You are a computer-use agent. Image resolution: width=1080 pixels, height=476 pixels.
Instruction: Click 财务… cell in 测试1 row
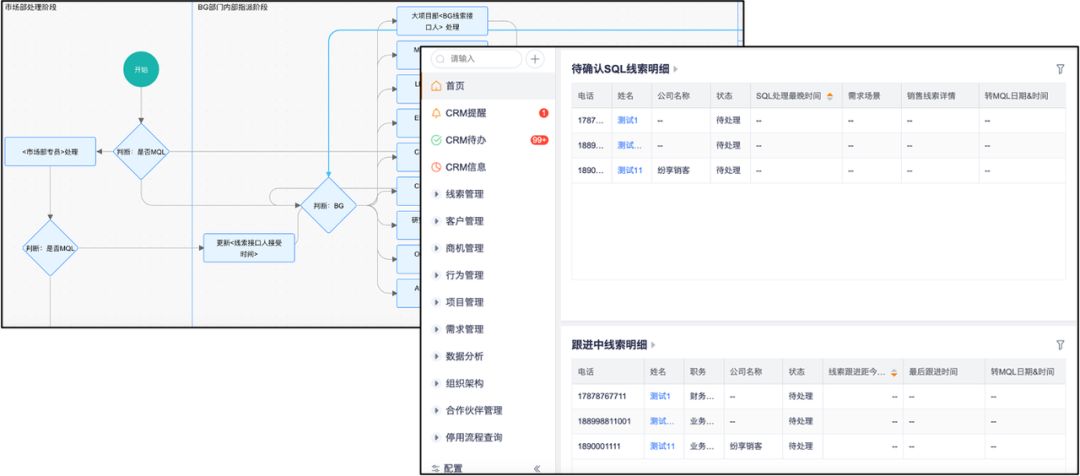[x=702, y=396]
